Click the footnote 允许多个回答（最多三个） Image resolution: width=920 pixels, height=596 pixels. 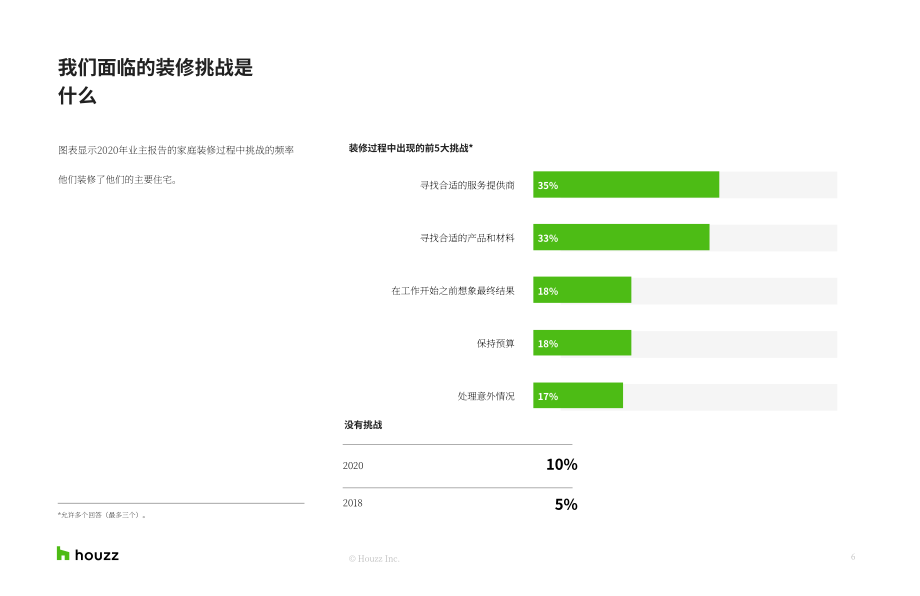coord(102,515)
